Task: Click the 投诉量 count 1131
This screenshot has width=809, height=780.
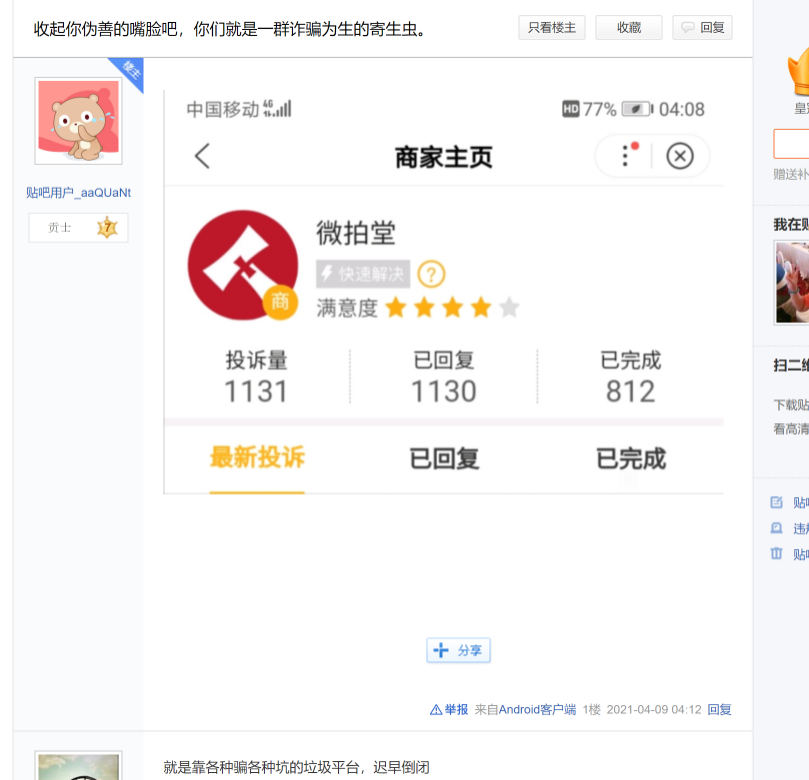Action: click(x=256, y=391)
